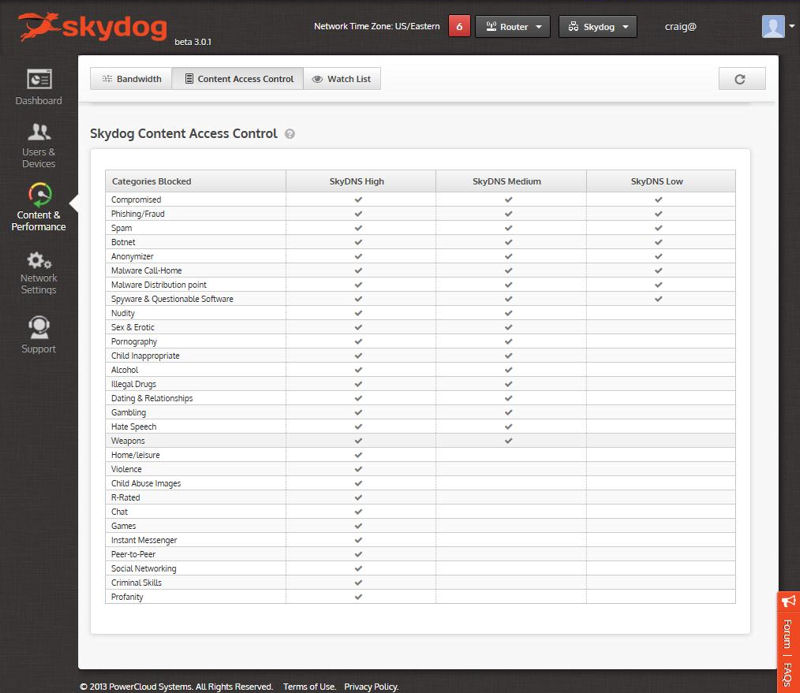Select the R-Rated category
Viewport: 800px width, 693px height.
pos(126,498)
